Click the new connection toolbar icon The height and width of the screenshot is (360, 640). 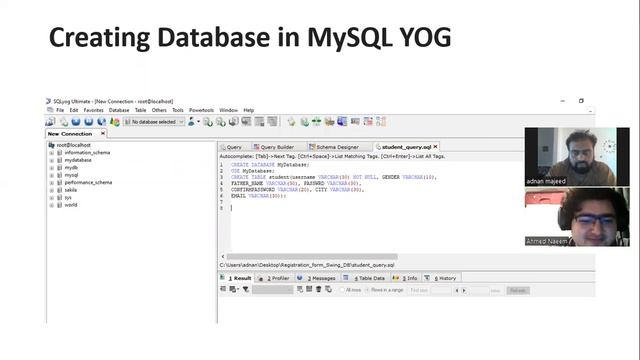[50, 122]
